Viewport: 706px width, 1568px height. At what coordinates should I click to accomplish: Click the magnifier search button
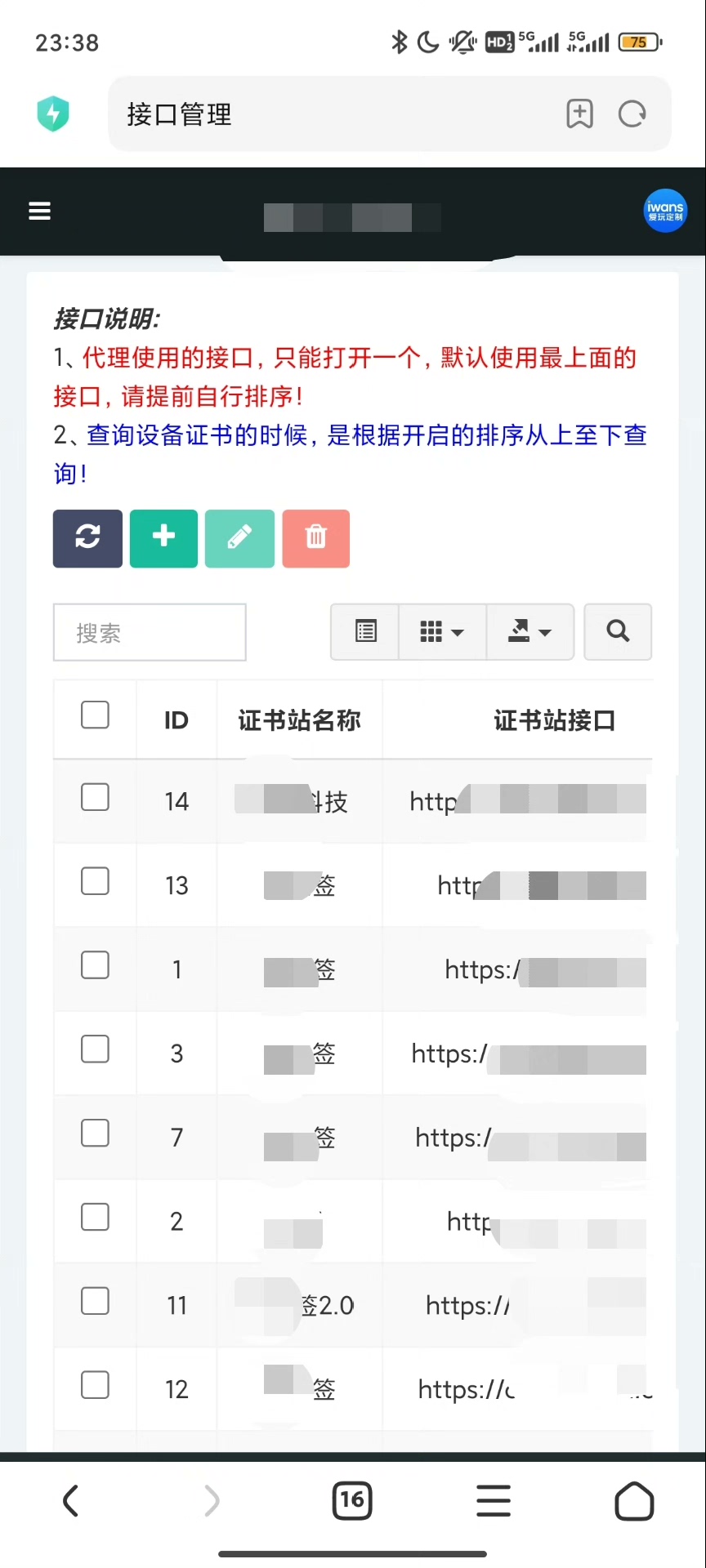pyautogui.click(x=618, y=631)
